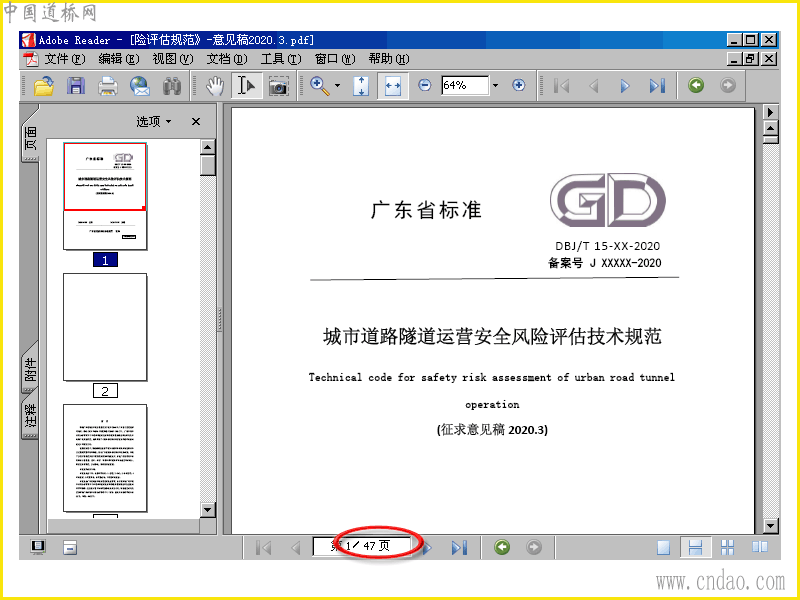Go to next page in top toolbar
The height and width of the screenshot is (600, 800).
click(625, 86)
